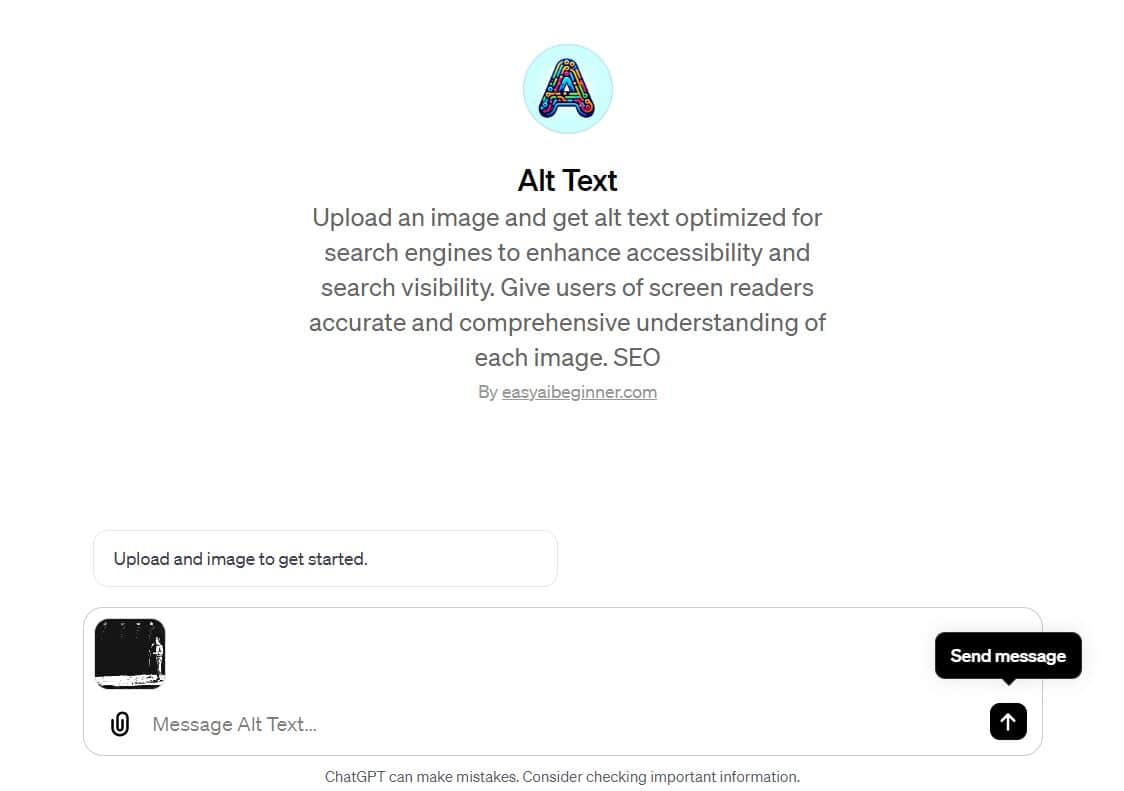Click the paperclip attach file icon
This screenshot has width=1124, height=791.
tap(120, 723)
